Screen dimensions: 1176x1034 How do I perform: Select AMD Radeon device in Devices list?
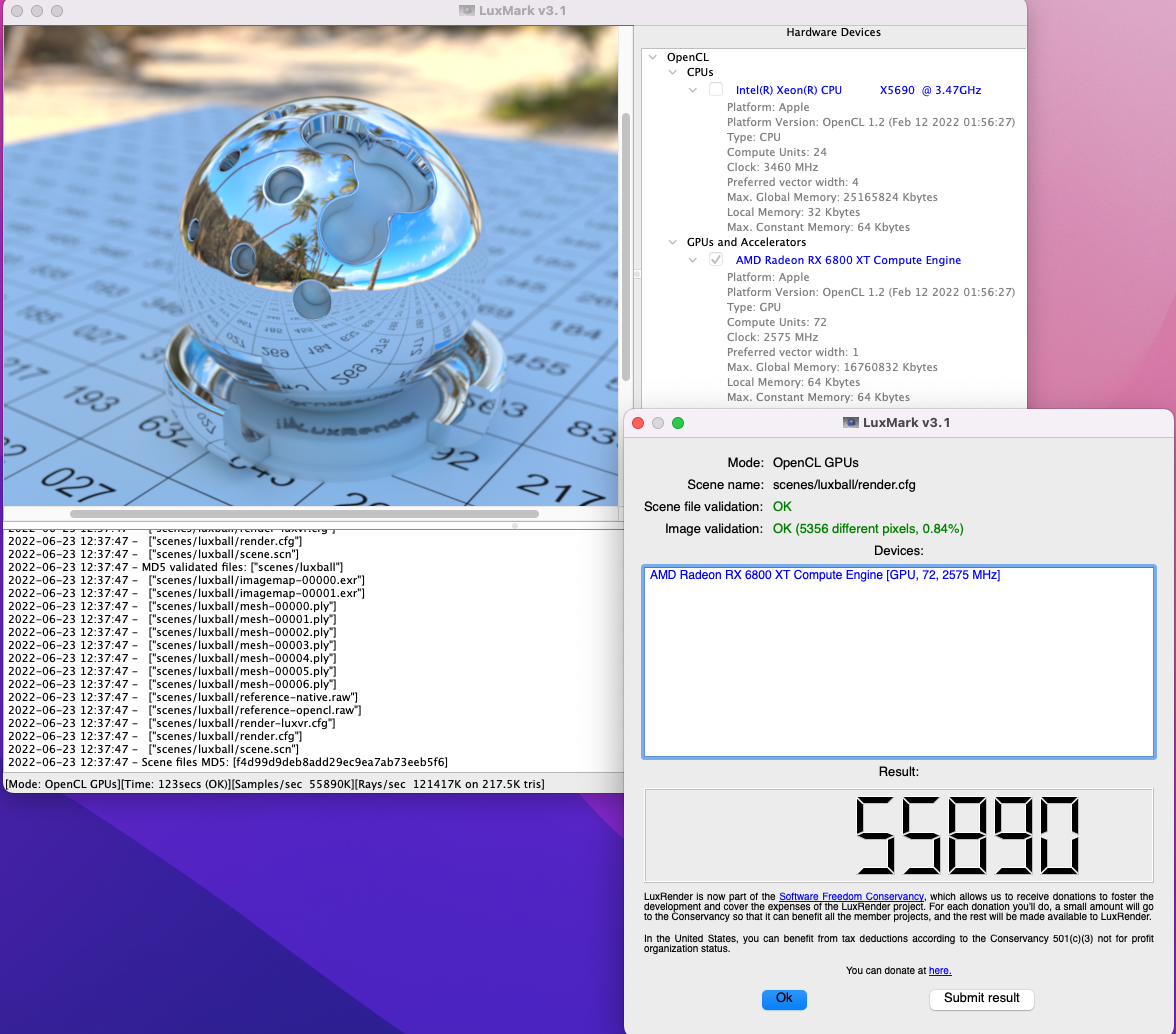(824, 575)
